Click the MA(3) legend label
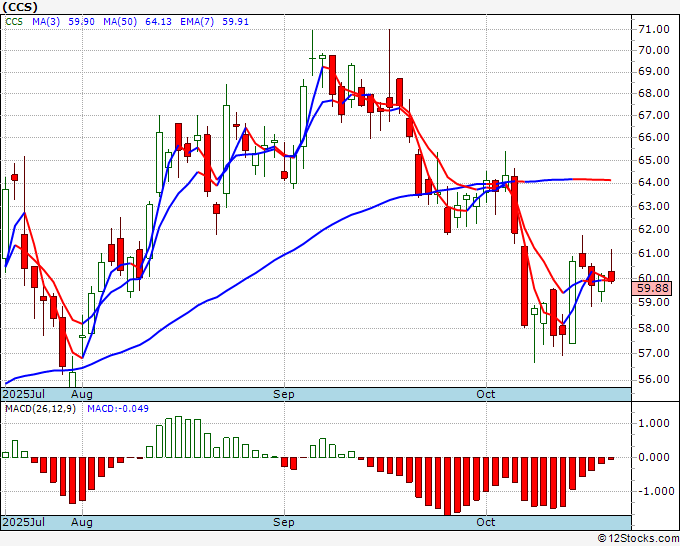 click(x=46, y=22)
